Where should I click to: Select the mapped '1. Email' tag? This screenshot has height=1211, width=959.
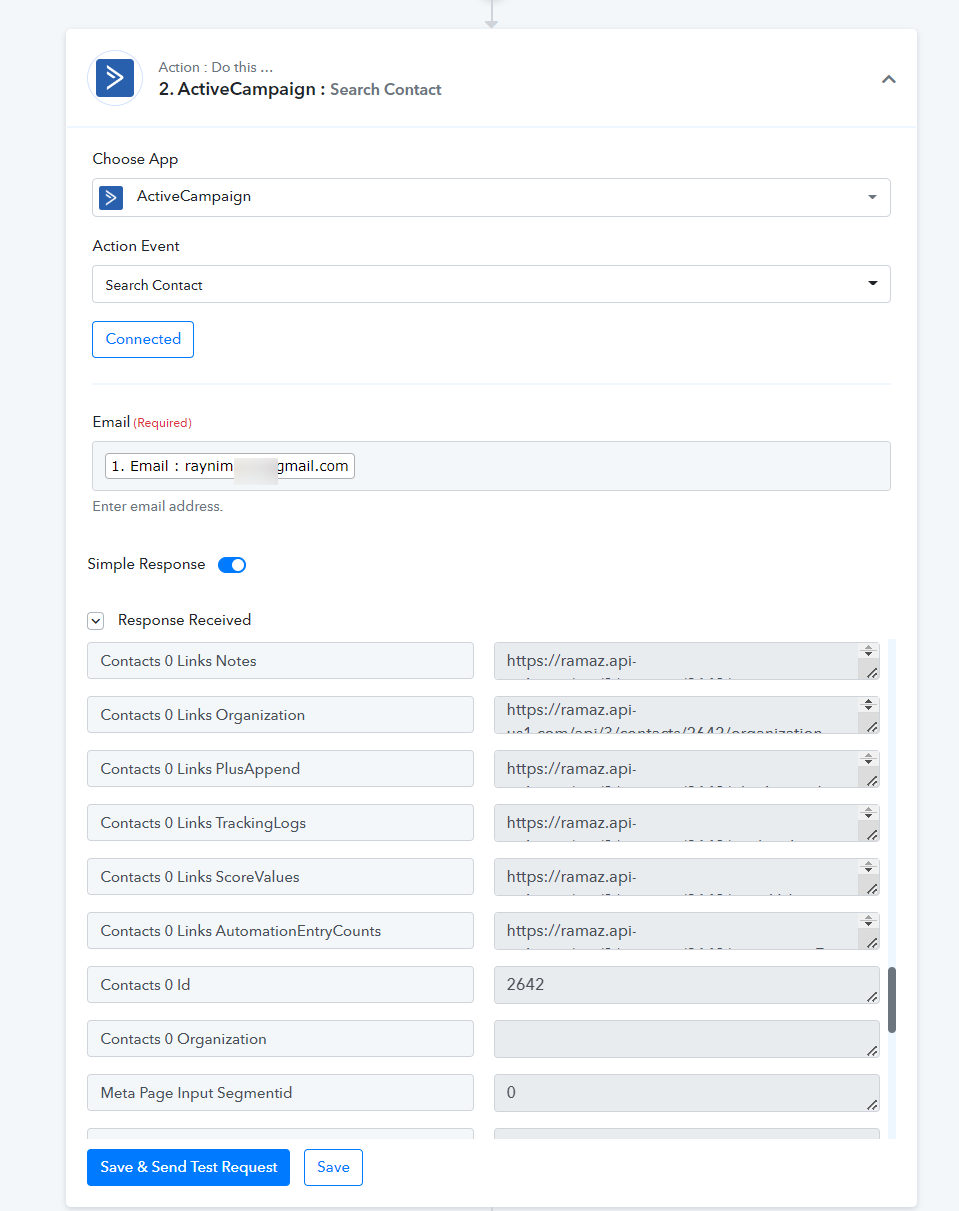click(x=230, y=466)
